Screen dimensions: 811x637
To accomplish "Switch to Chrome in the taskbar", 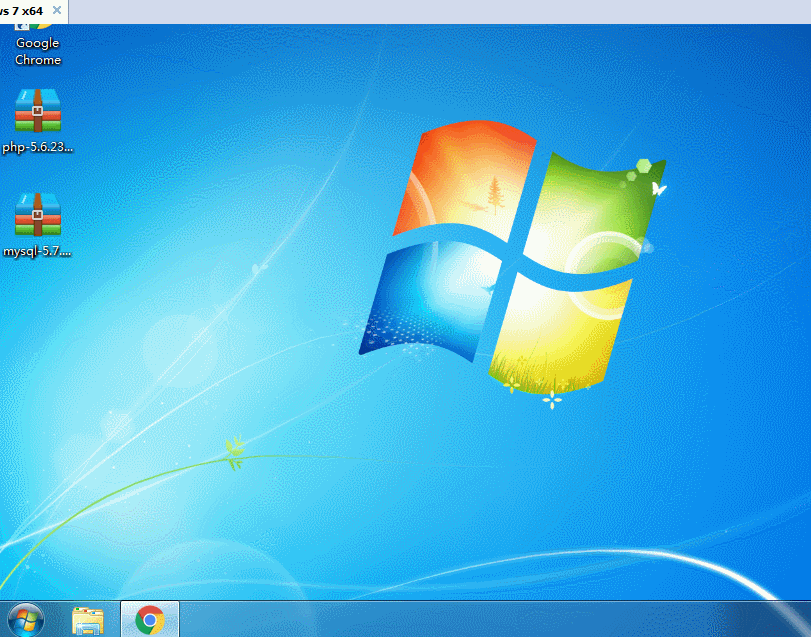I will coord(150,619).
